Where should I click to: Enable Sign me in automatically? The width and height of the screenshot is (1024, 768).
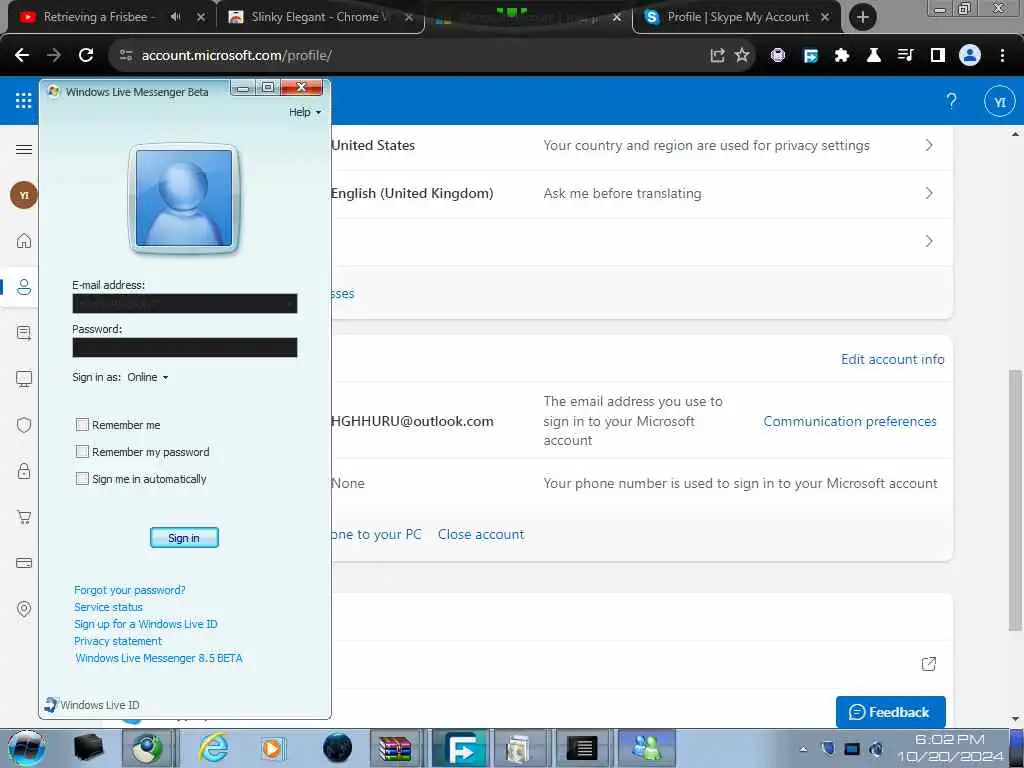pos(82,479)
